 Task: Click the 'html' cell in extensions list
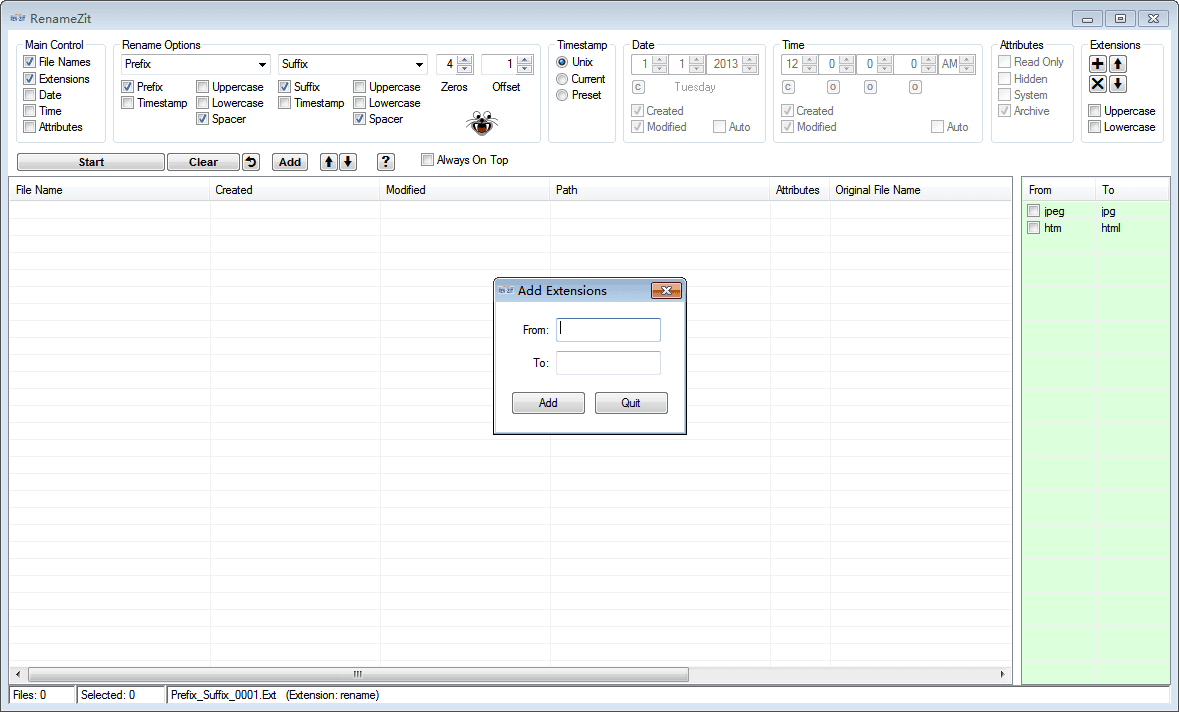coord(1111,228)
